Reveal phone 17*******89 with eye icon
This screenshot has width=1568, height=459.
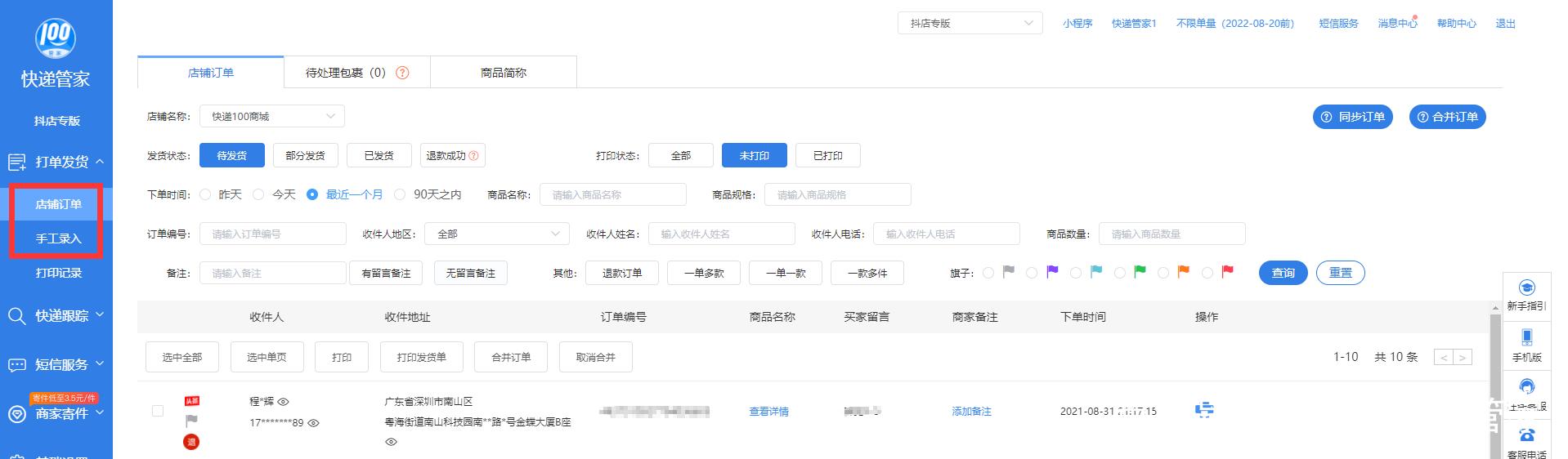(313, 423)
